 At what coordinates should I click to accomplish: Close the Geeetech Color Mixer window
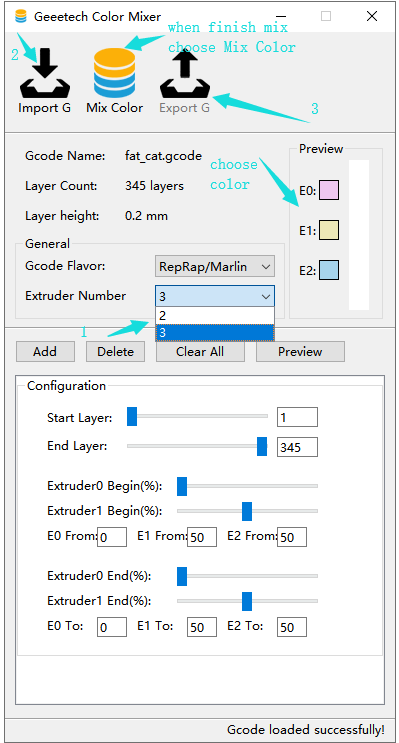tap(372, 17)
